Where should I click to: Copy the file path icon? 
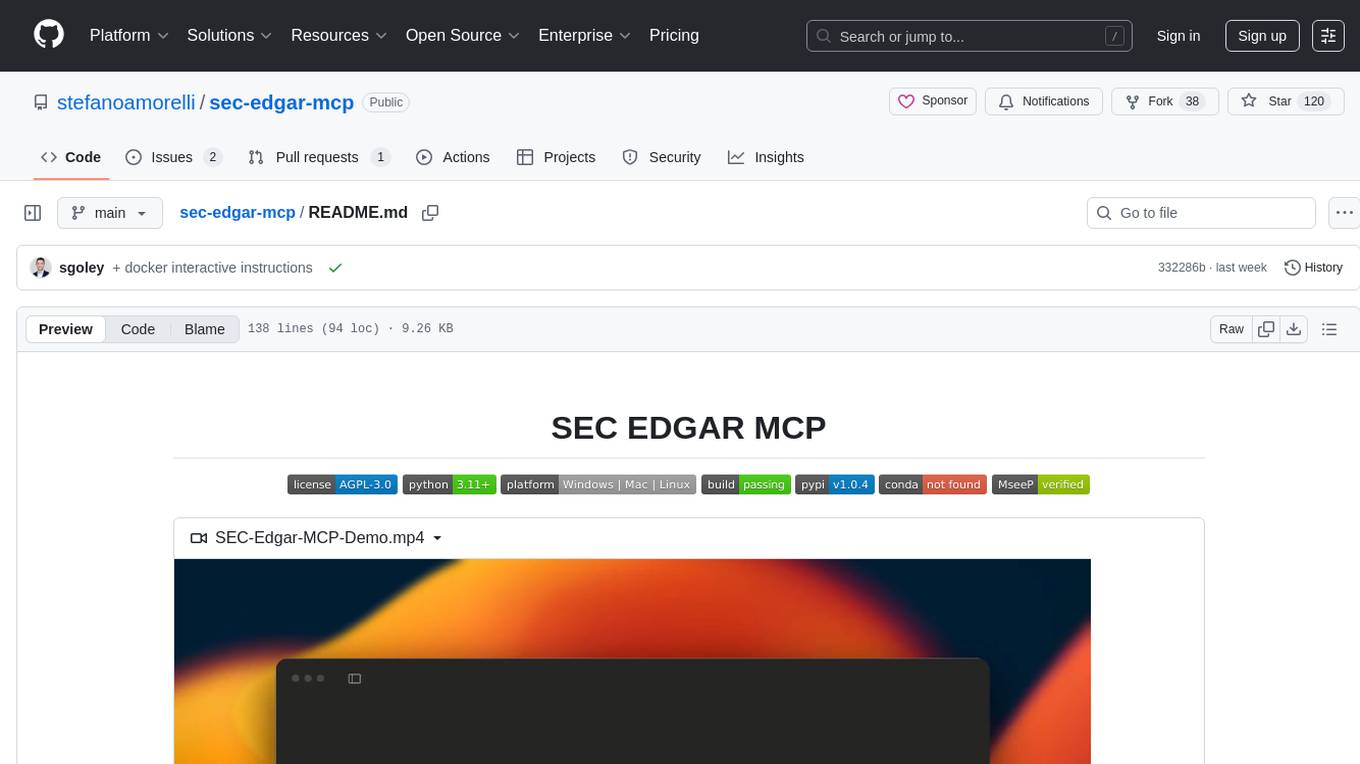tap(431, 213)
